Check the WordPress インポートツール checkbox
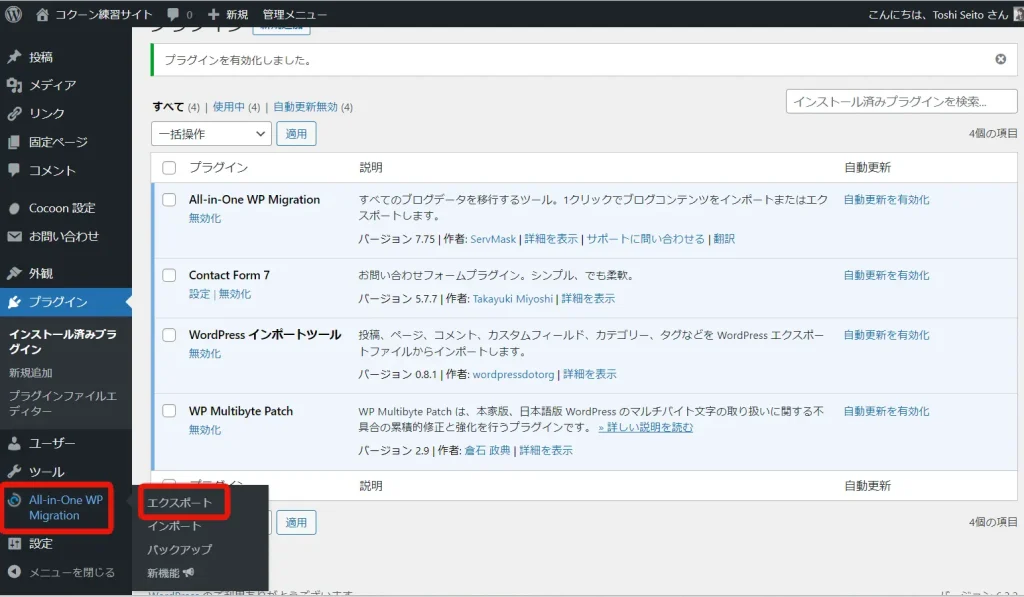The width and height of the screenshot is (1024, 597). (x=169, y=335)
